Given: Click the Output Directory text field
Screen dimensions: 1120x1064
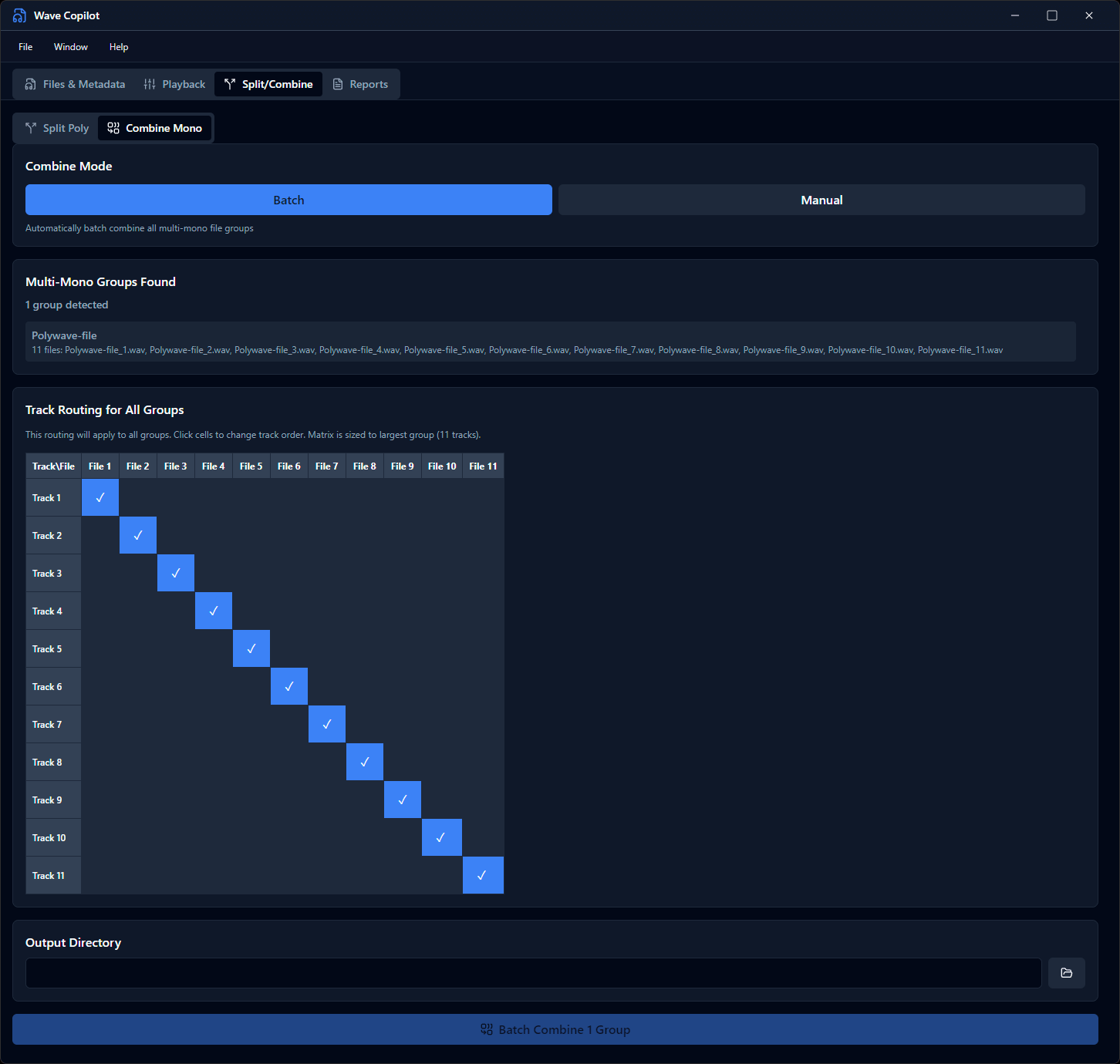Looking at the screenshot, I should [x=533, y=973].
